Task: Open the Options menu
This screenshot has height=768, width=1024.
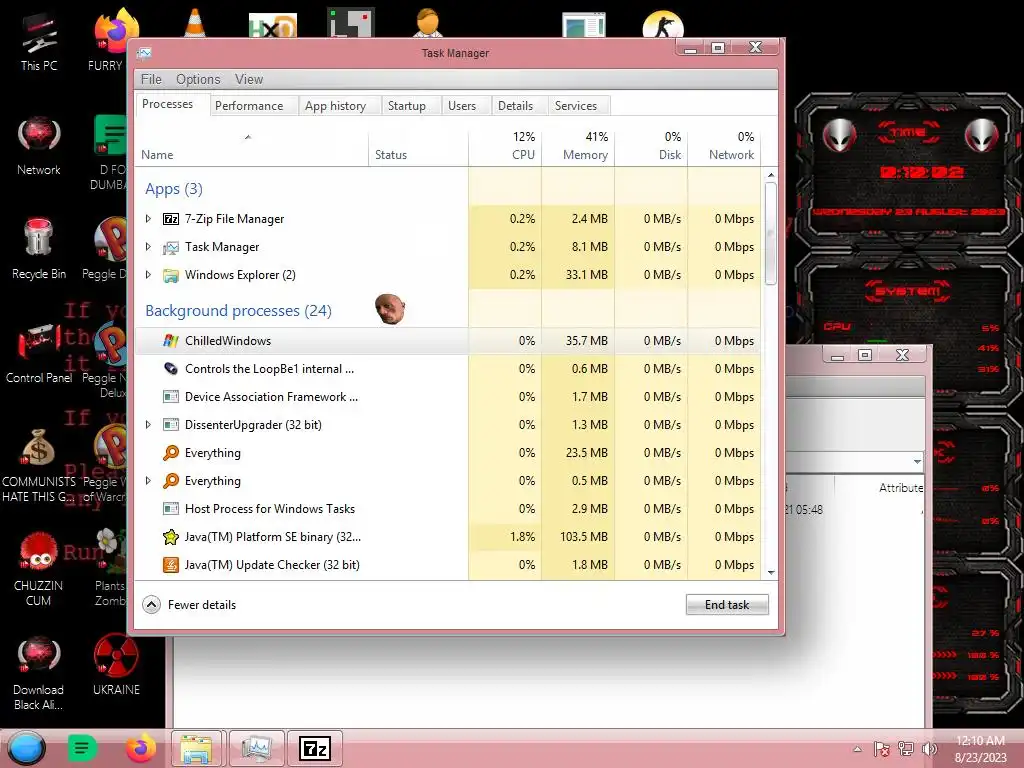Action: 198,79
